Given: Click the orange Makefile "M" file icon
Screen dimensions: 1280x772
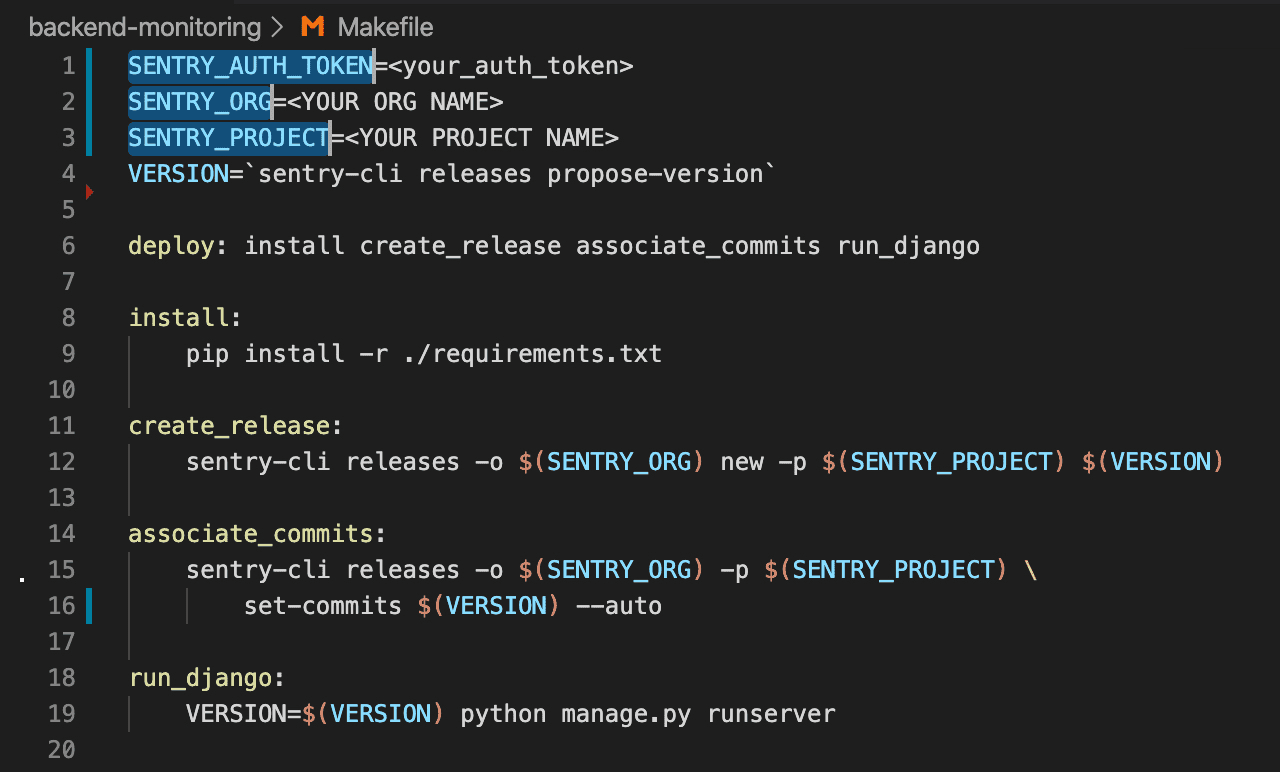Looking at the screenshot, I should click(311, 27).
